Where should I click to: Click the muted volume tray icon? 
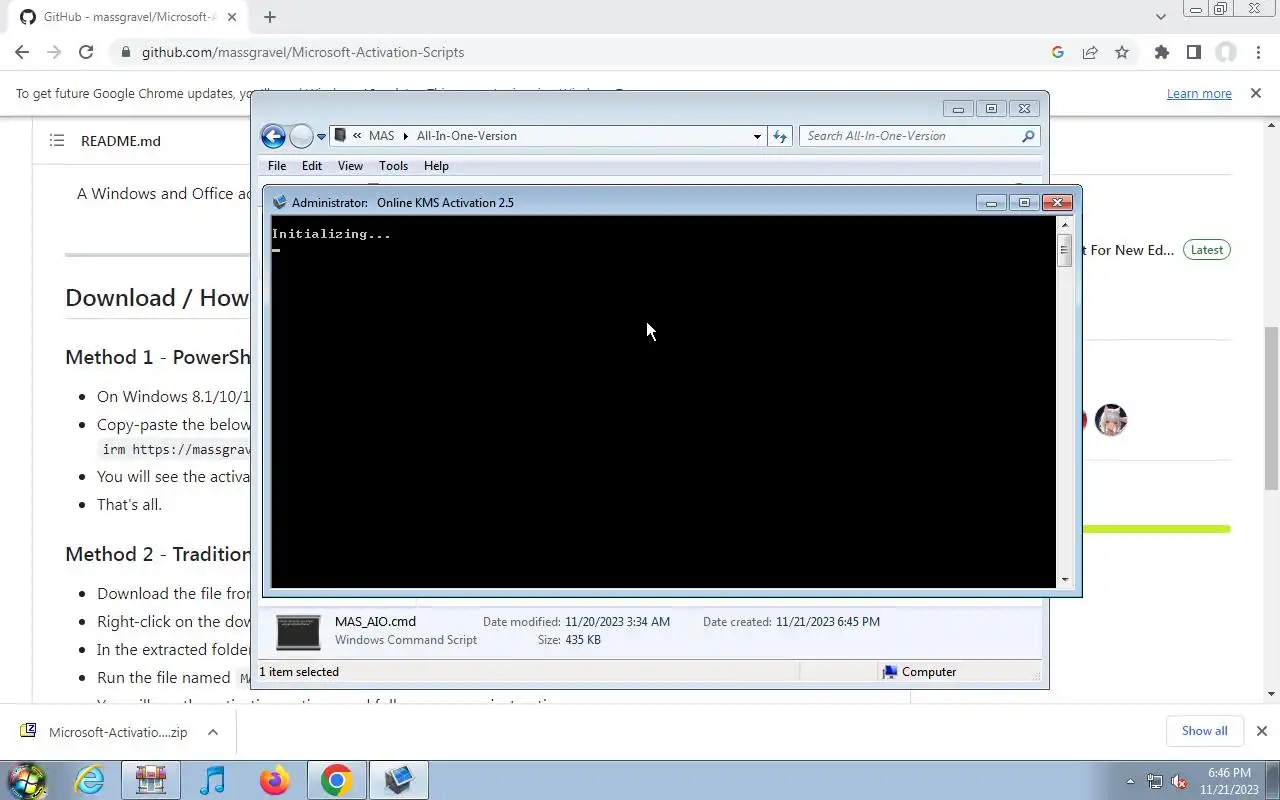tap(1179, 781)
